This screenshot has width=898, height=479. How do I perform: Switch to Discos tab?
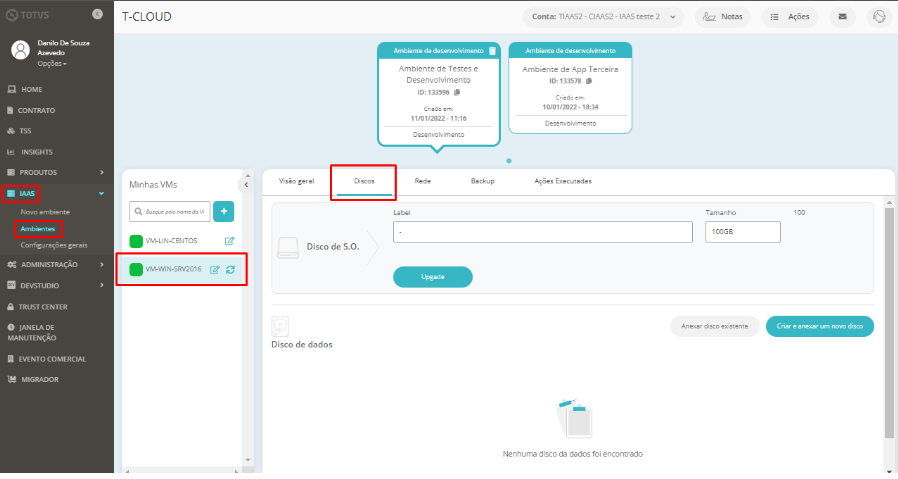364,181
